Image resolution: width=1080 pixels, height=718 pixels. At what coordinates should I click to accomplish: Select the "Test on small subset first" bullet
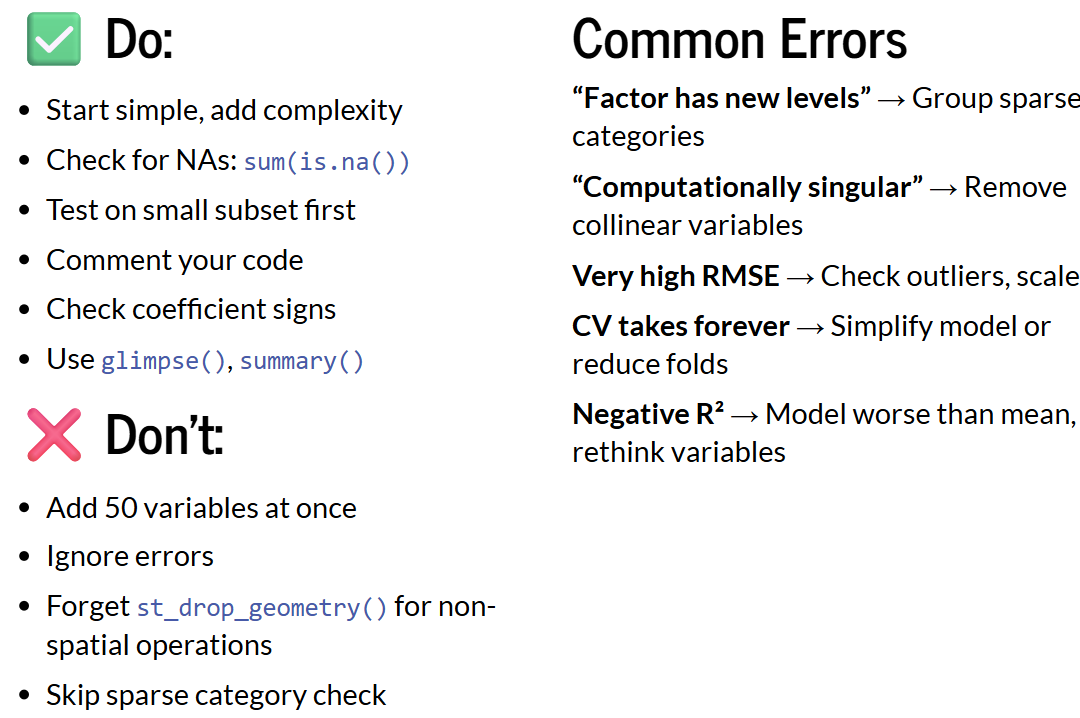pos(201,211)
